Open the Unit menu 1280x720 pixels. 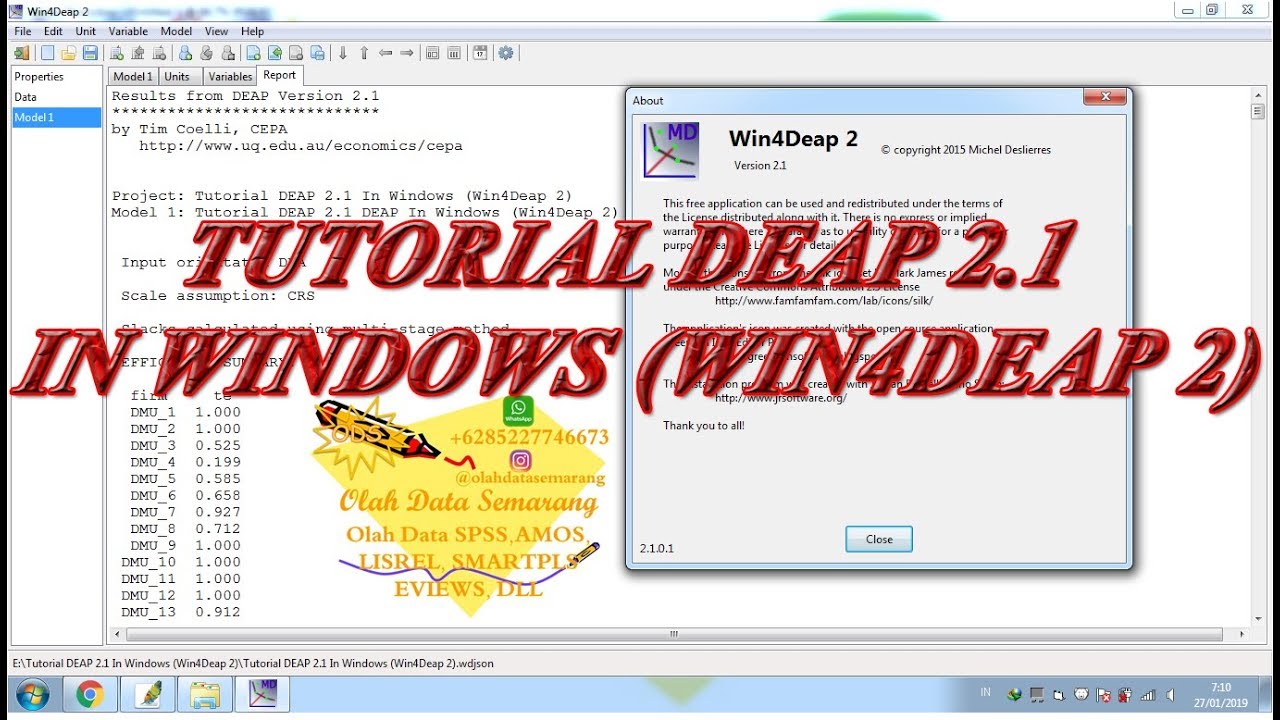pos(86,31)
